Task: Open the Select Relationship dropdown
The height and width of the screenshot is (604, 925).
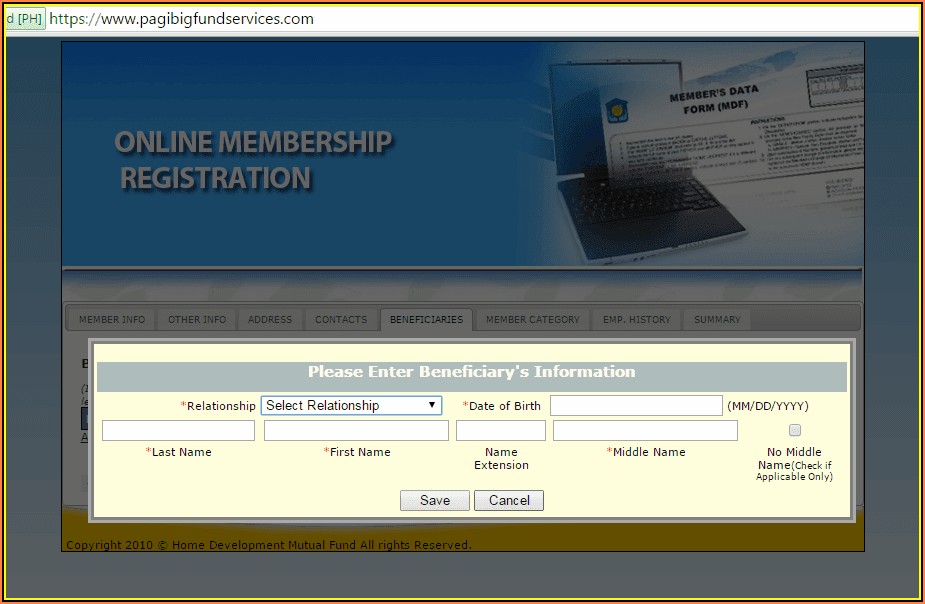Action: [x=351, y=405]
